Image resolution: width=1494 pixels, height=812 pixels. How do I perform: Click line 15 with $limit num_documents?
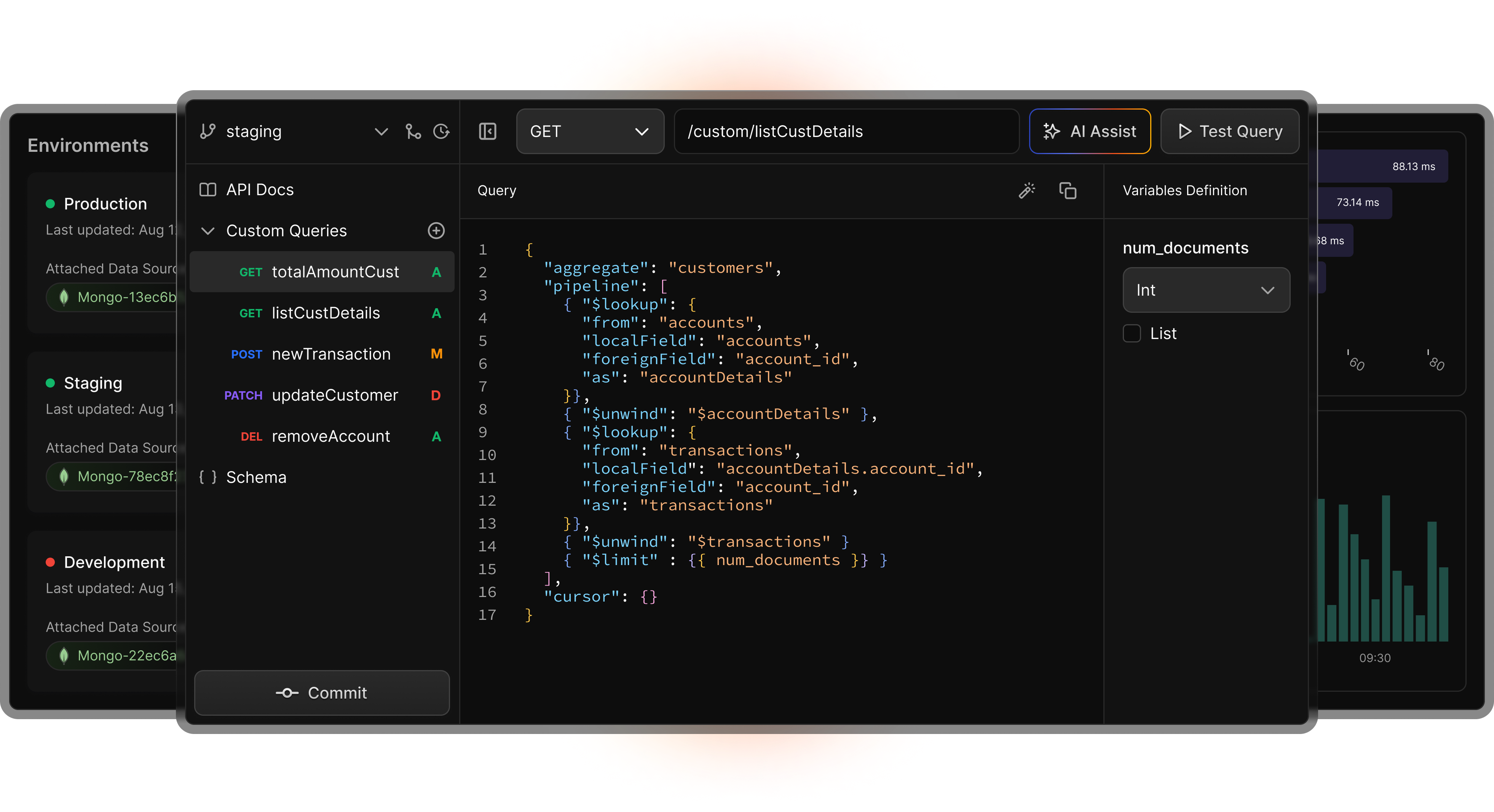click(x=725, y=560)
